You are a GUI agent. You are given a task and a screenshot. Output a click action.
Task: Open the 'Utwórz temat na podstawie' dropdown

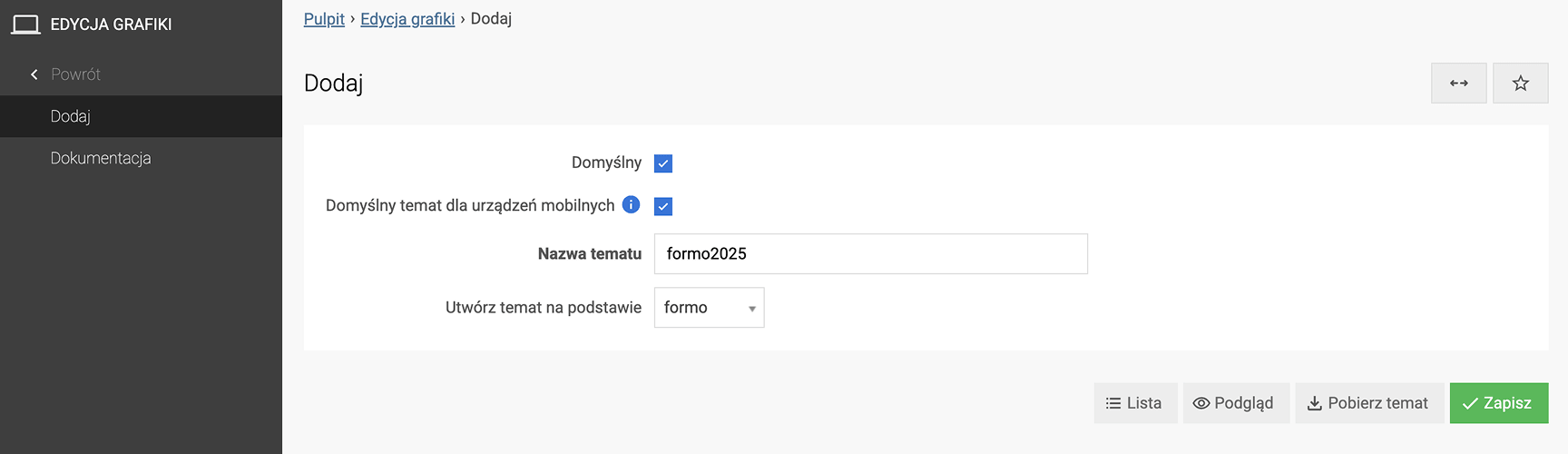point(709,308)
